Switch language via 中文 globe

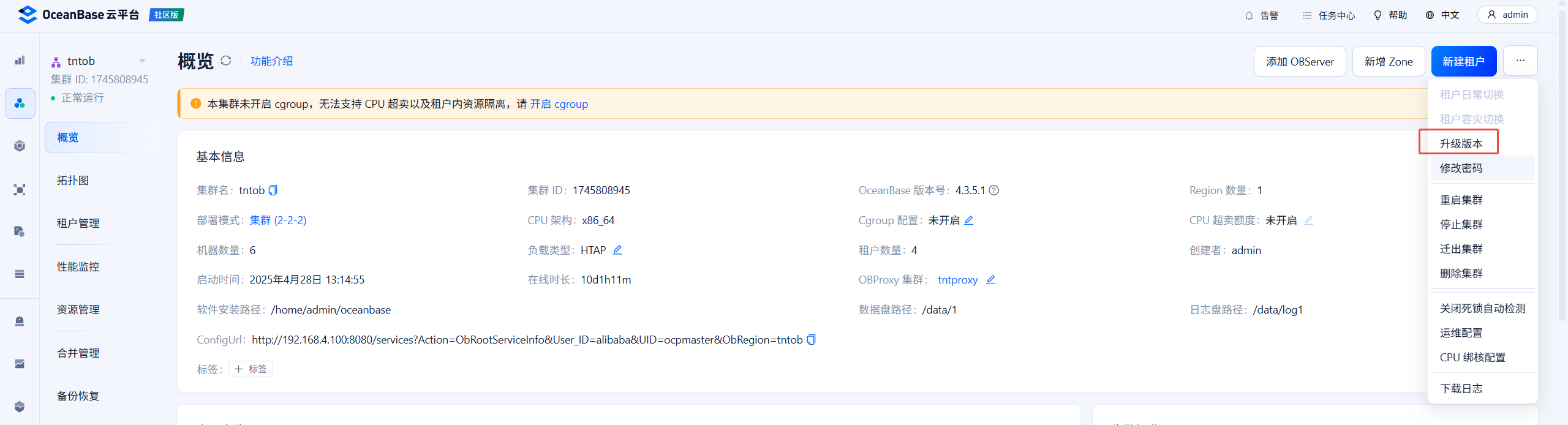(1442, 15)
